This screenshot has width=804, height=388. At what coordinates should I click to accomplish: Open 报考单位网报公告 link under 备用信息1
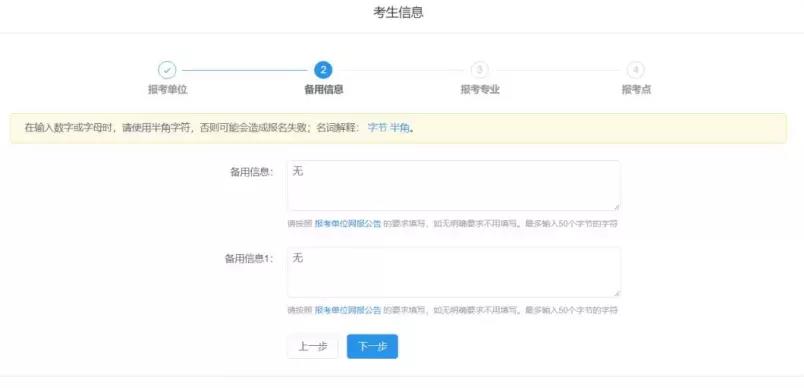coord(348,310)
